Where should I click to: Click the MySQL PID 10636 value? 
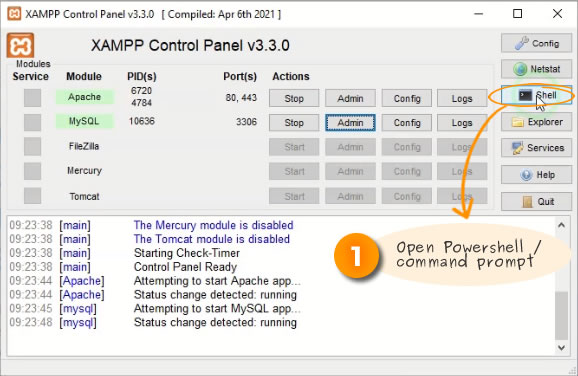click(x=142, y=121)
